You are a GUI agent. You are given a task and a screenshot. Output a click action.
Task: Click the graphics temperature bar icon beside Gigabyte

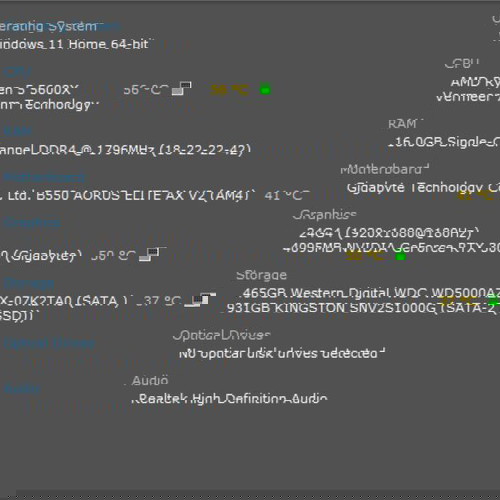[149, 254]
